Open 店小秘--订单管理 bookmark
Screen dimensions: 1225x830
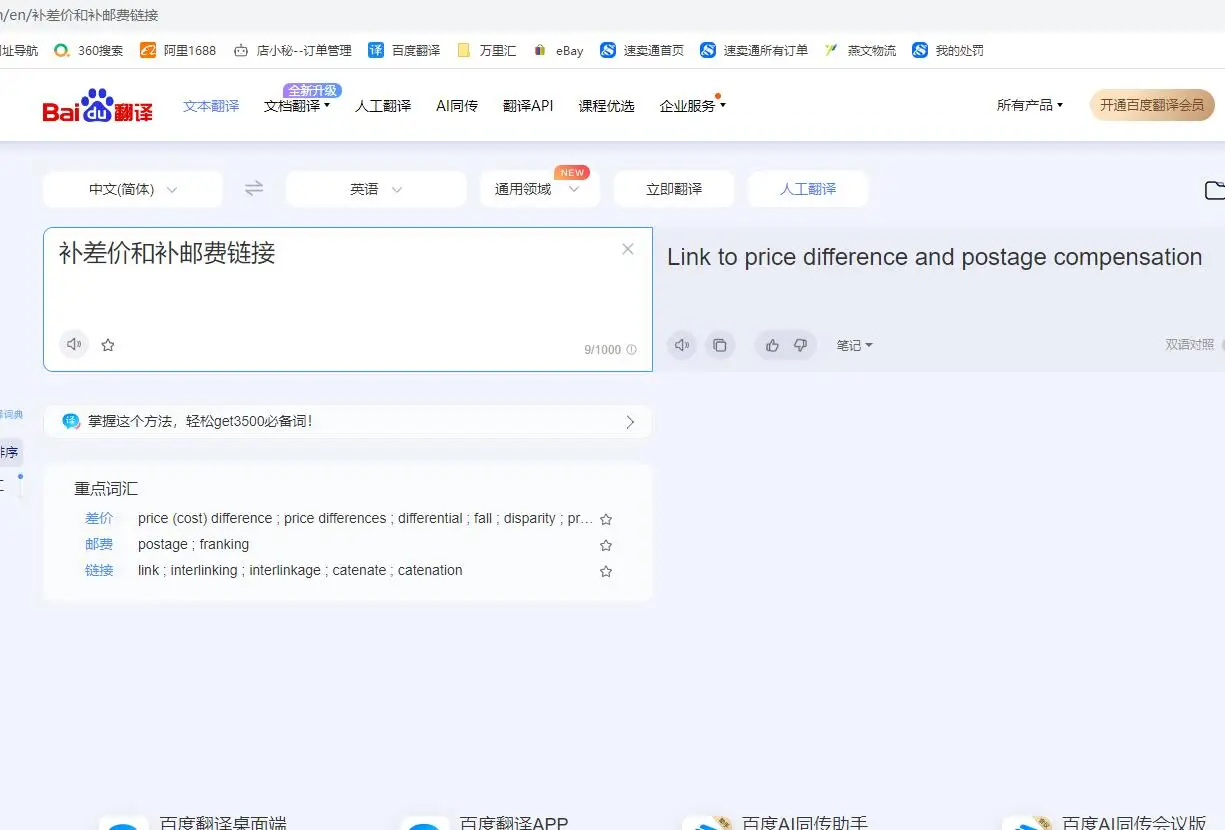click(x=292, y=50)
